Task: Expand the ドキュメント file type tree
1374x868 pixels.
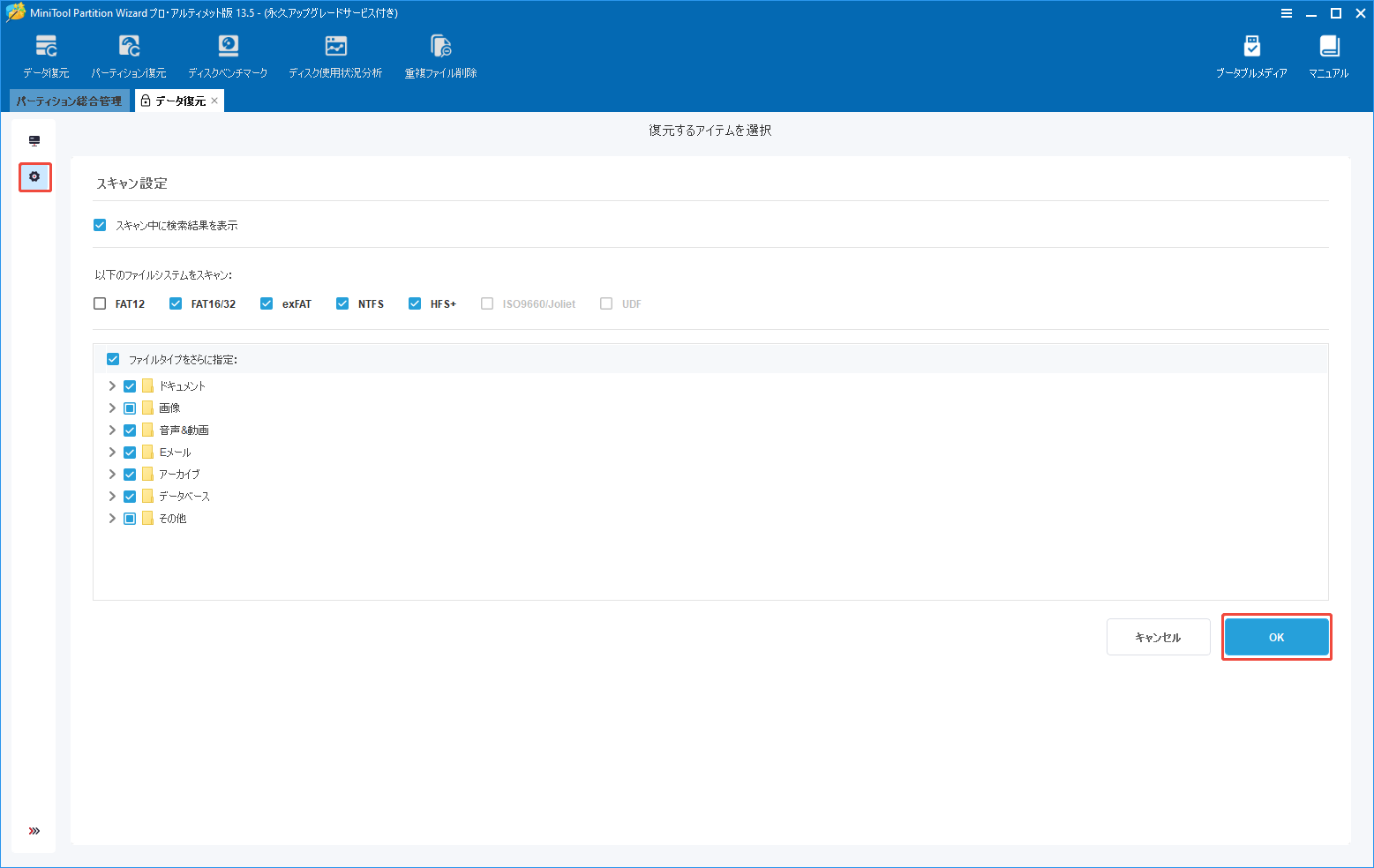Action: (x=112, y=385)
